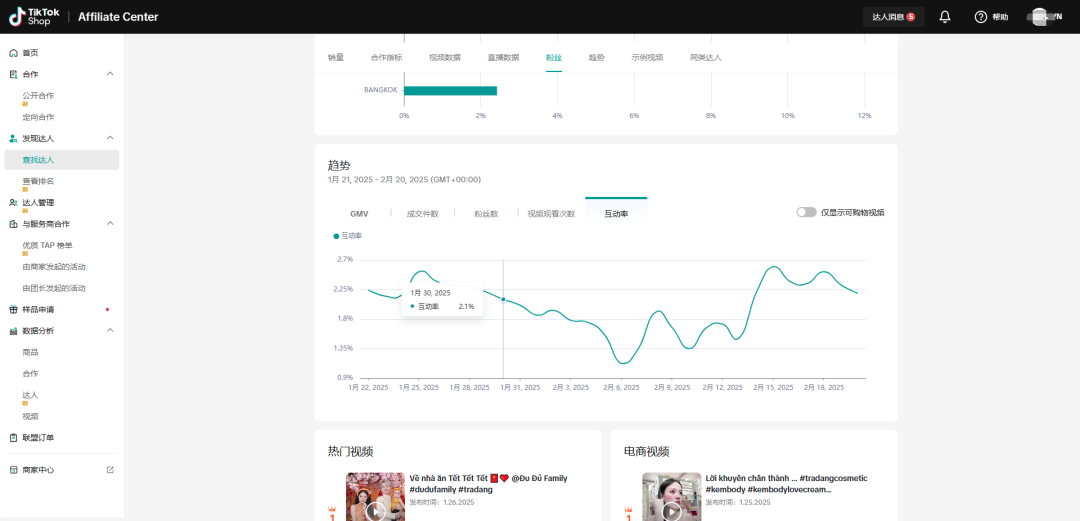Collapse the 合作 sidebar section
The height and width of the screenshot is (521, 1080).
[110, 74]
